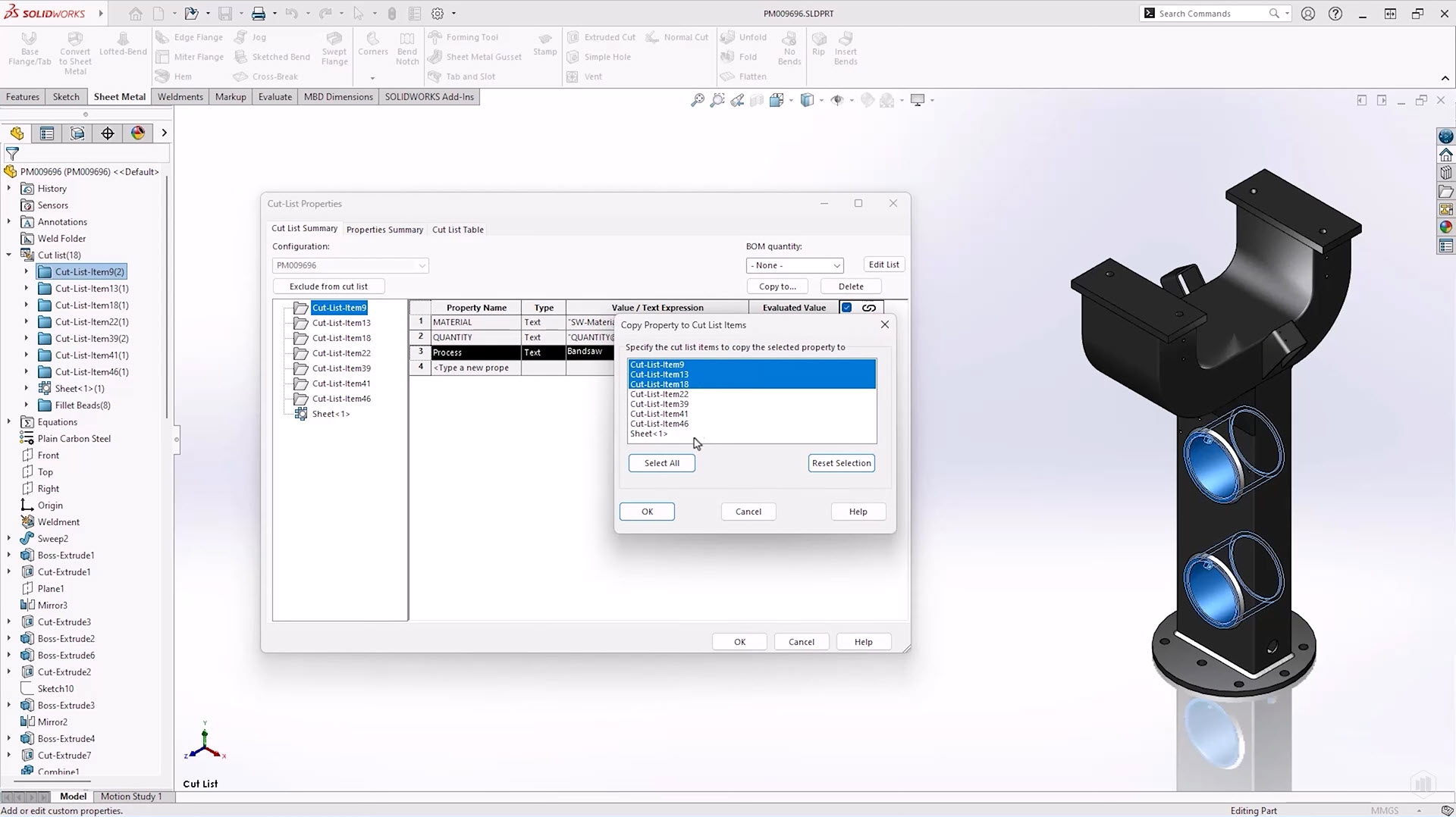1456x817 pixels.
Task: Open the ConfigurationManager tab icon
Action: click(x=77, y=133)
